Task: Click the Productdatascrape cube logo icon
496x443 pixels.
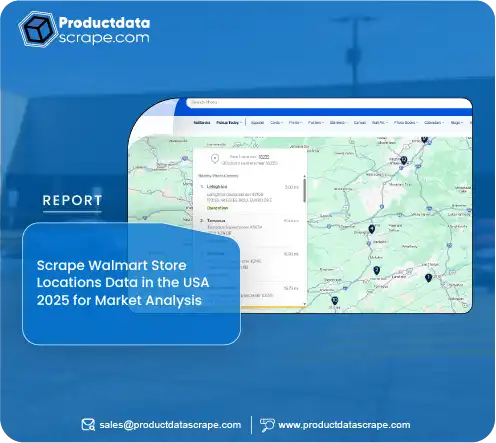Action: 37,29
